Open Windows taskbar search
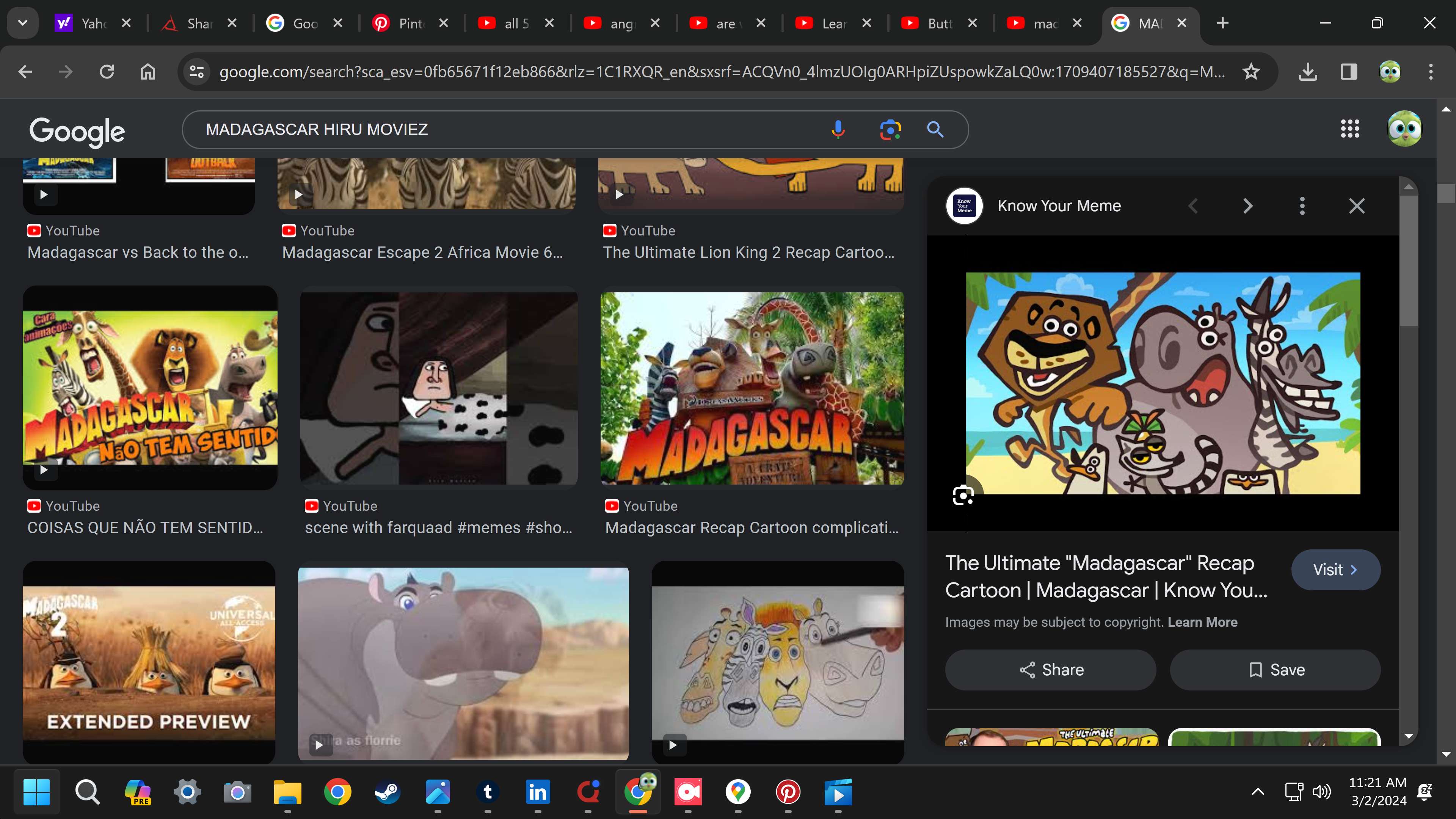The height and width of the screenshot is (819, 1456). (x=87, y=792)
